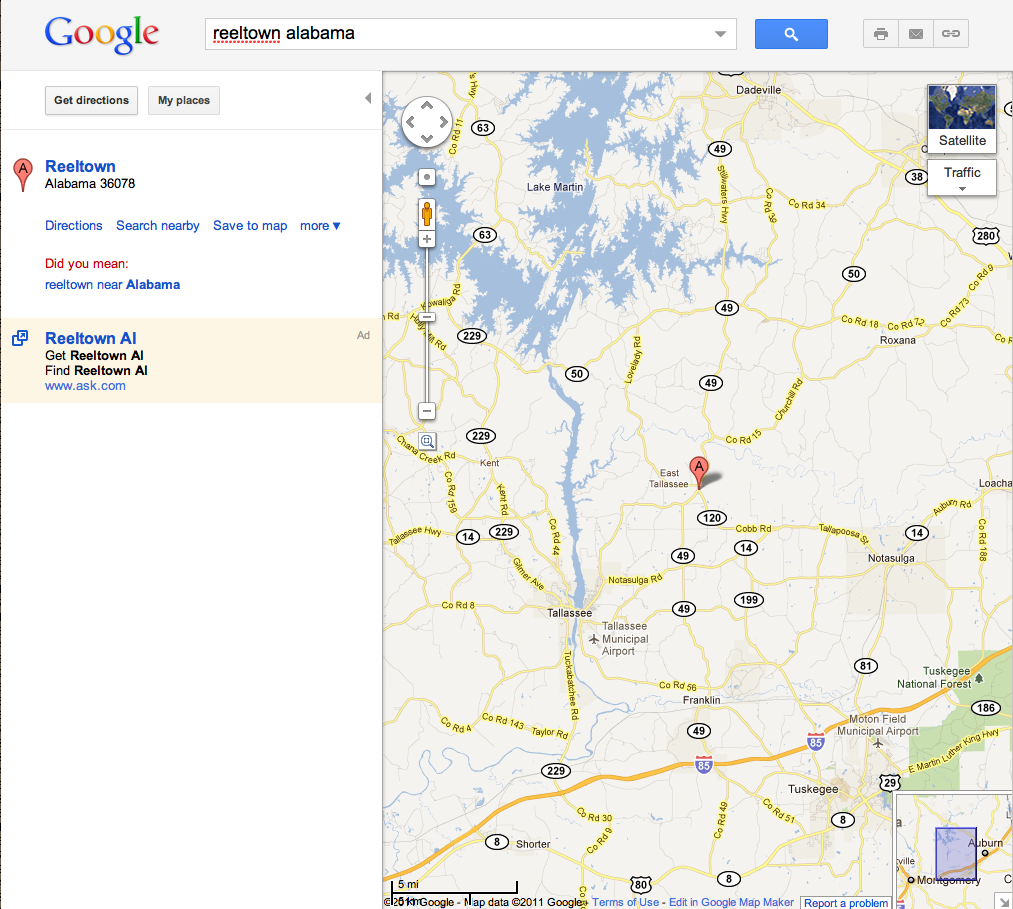Click the red A marker on map
This screenshot has width=1013, height=909.
coord(698,472)
